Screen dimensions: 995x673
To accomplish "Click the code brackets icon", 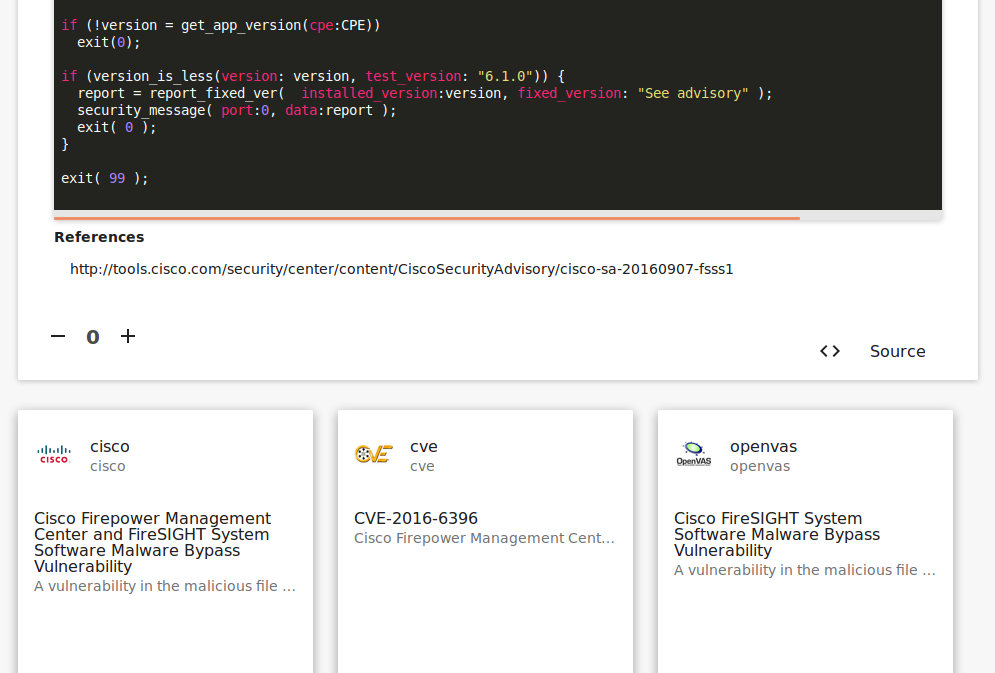I will point(830,351).
